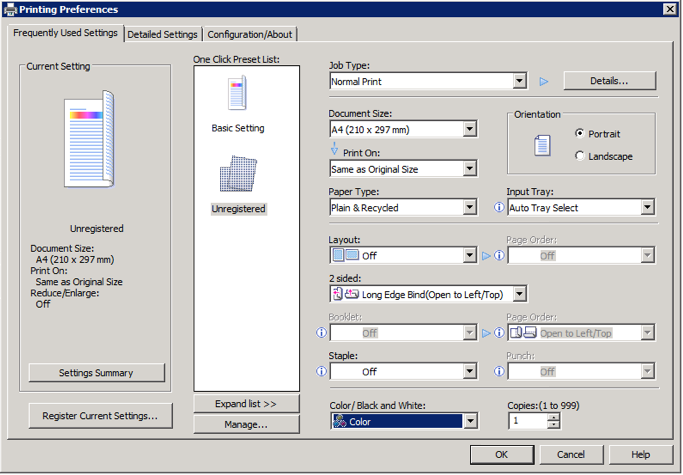Image resolution: width=683 pixels, height=475 pixels.
Task: Click the Expand list >> button
Action: (x=246, y=404)
